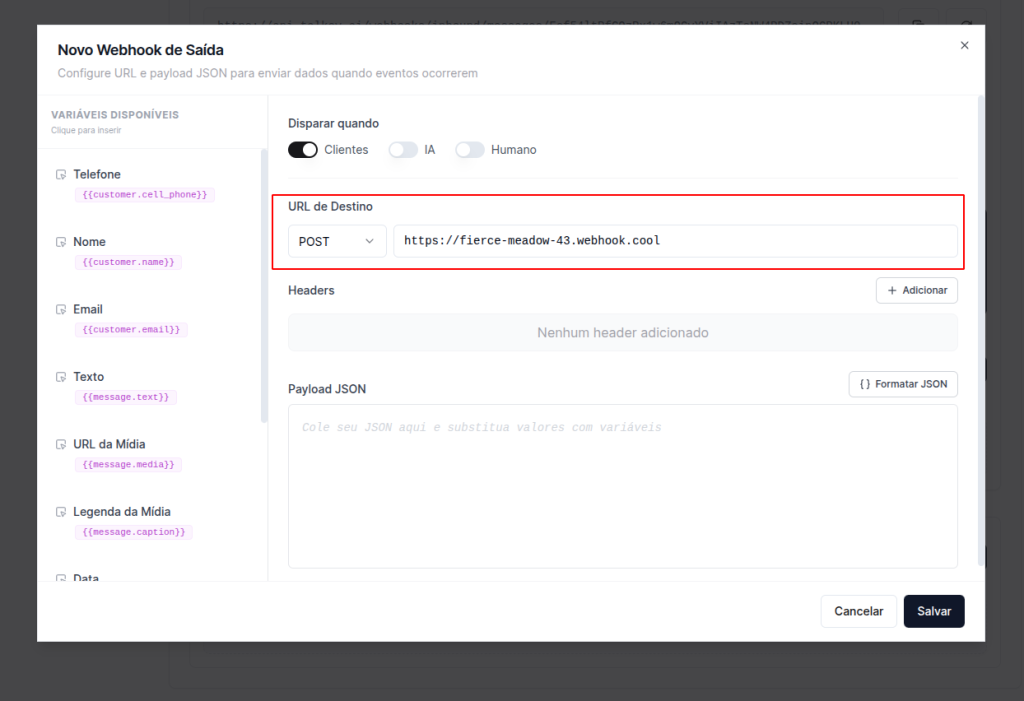Click the insert icon next to Telefone
The height and width of the screenshot is (701, 1024).
[61, 175]
